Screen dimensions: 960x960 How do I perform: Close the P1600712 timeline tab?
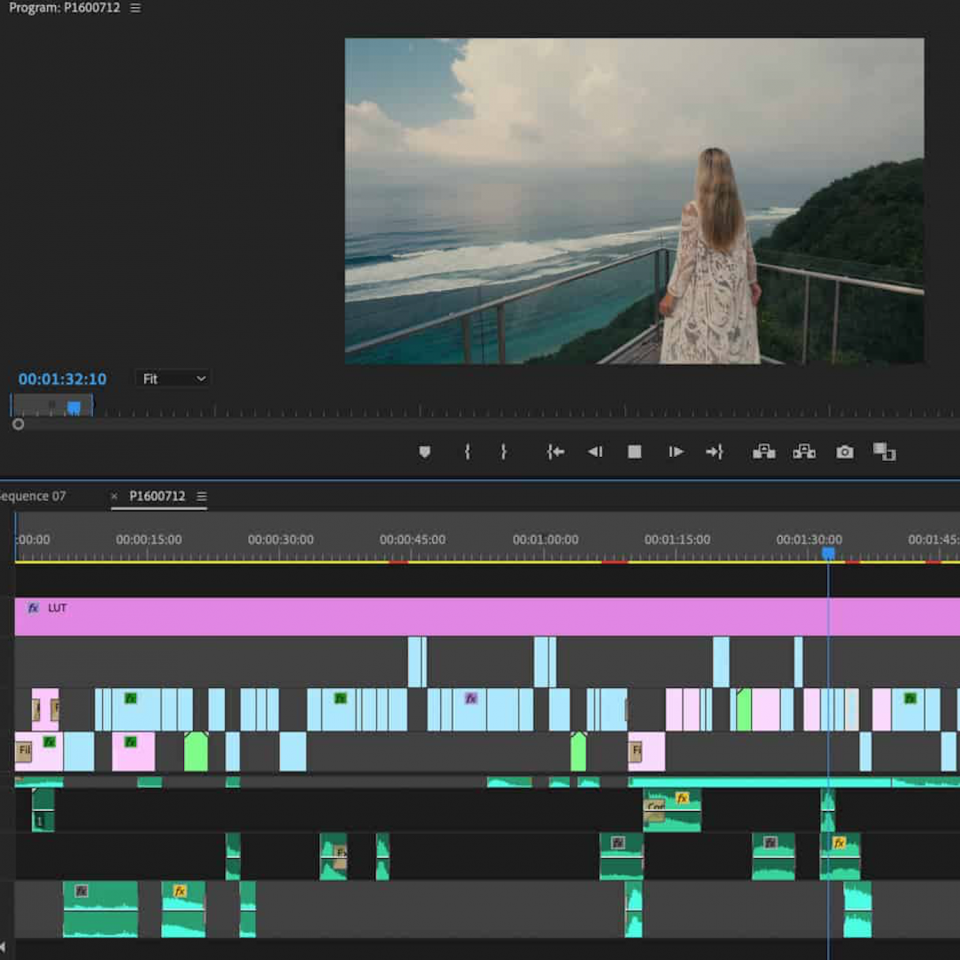[x=114, y=496]
